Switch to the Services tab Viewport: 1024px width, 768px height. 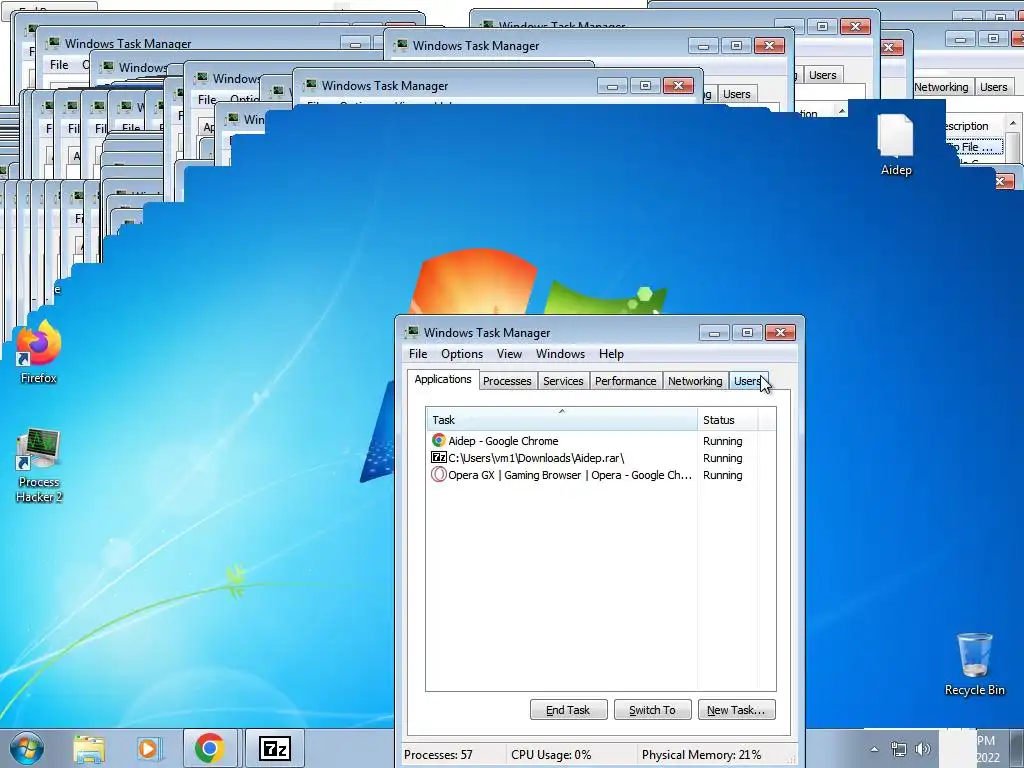[563, 381]
